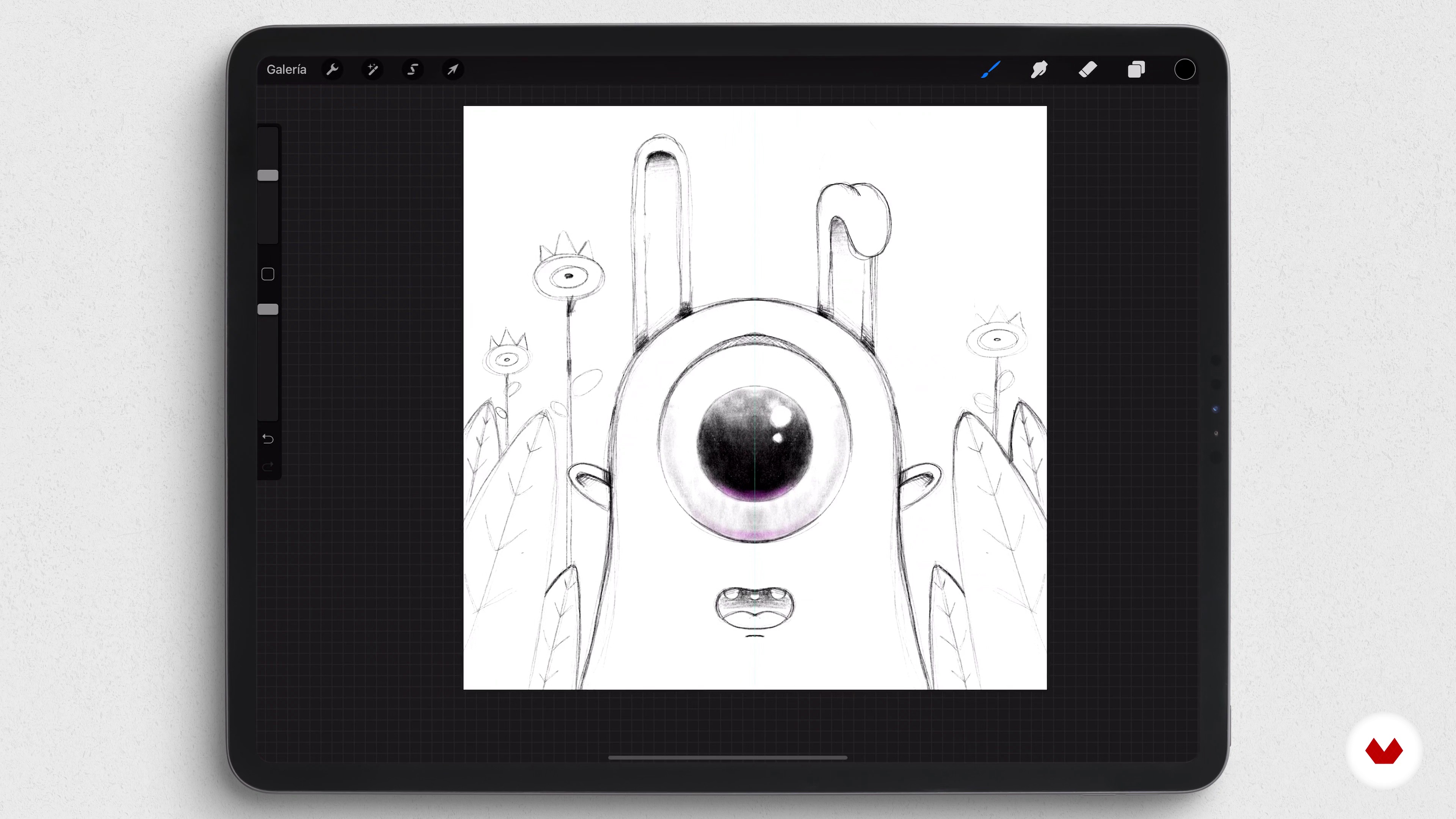This screenshot has width=1456, height=819.
Task: Select the Brush tool
Action: coord(991,69)
